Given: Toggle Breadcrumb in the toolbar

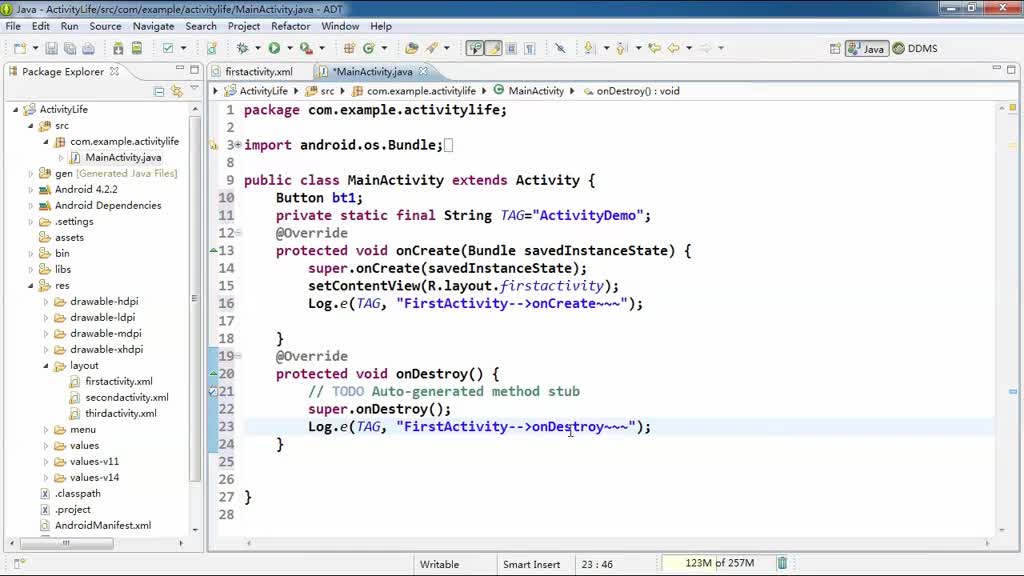Looking at the screenshot, I should tap(475, 48).
